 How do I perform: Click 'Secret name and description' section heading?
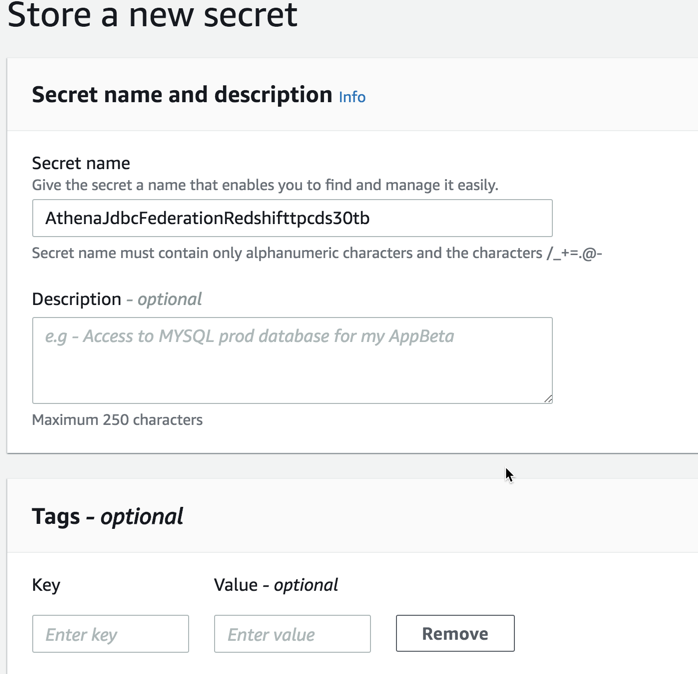pyautogui.click(x=182, y=95)
